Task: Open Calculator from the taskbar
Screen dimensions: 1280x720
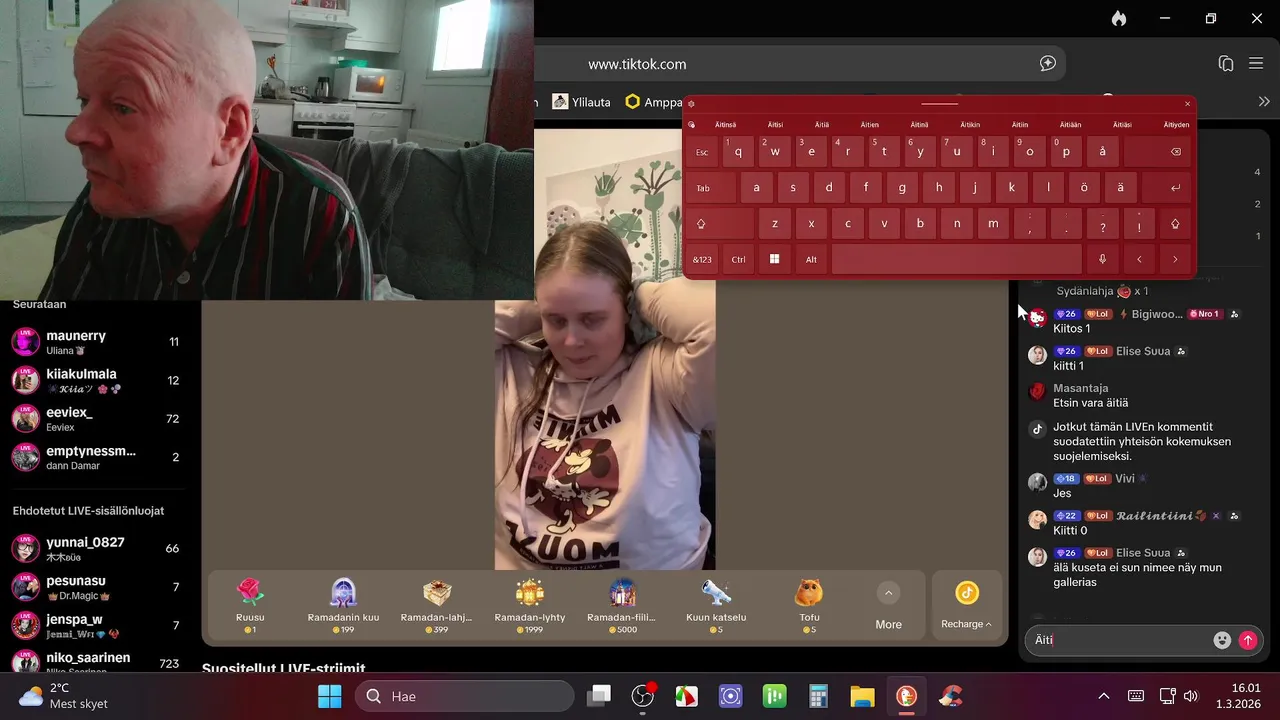Action: point(819,696)
